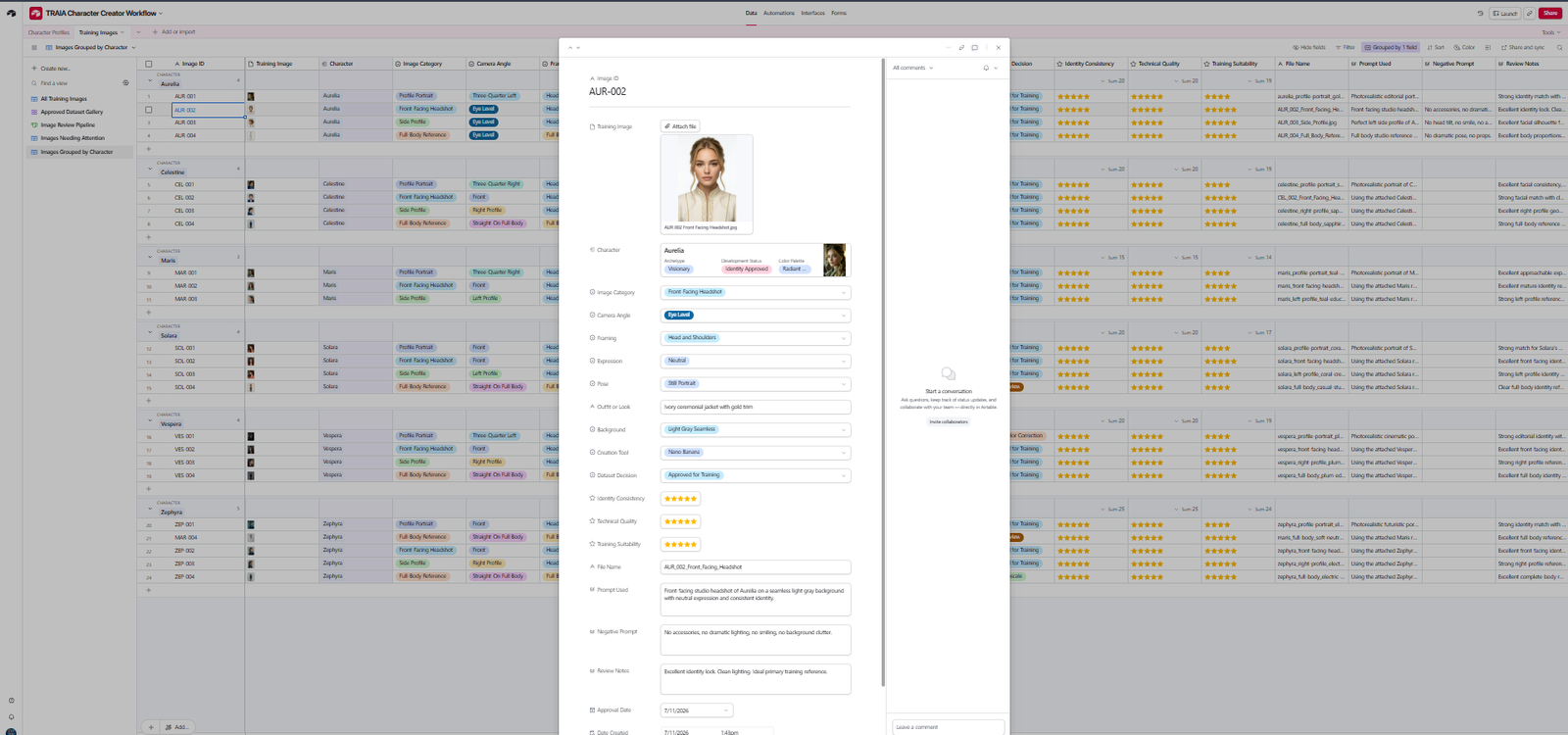Open the Background dropdown in record
The height and width of the screenshot is (735, 1568).
tap(756, 429)
